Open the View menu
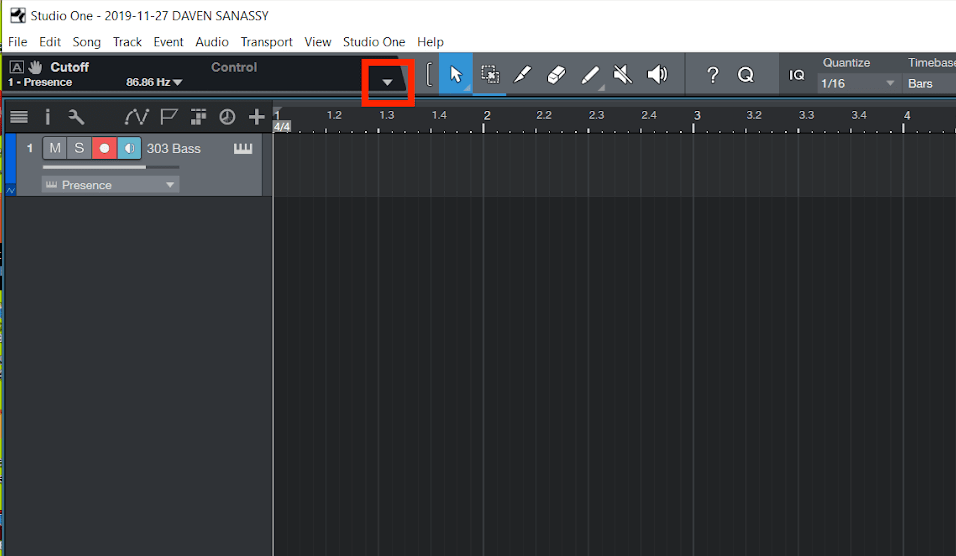The width and height of the screenshot is (956, 556). [x=318, y=41]
